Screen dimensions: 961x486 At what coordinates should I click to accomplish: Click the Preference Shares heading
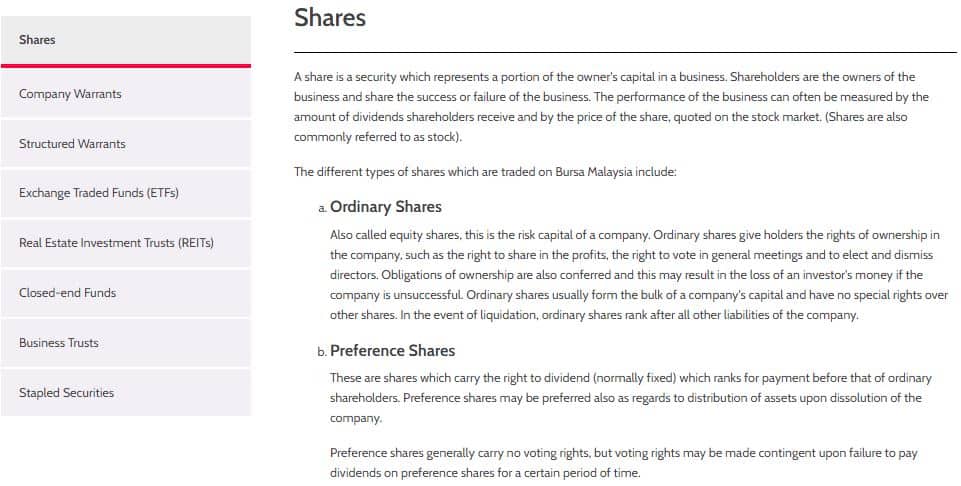(392, 351)
